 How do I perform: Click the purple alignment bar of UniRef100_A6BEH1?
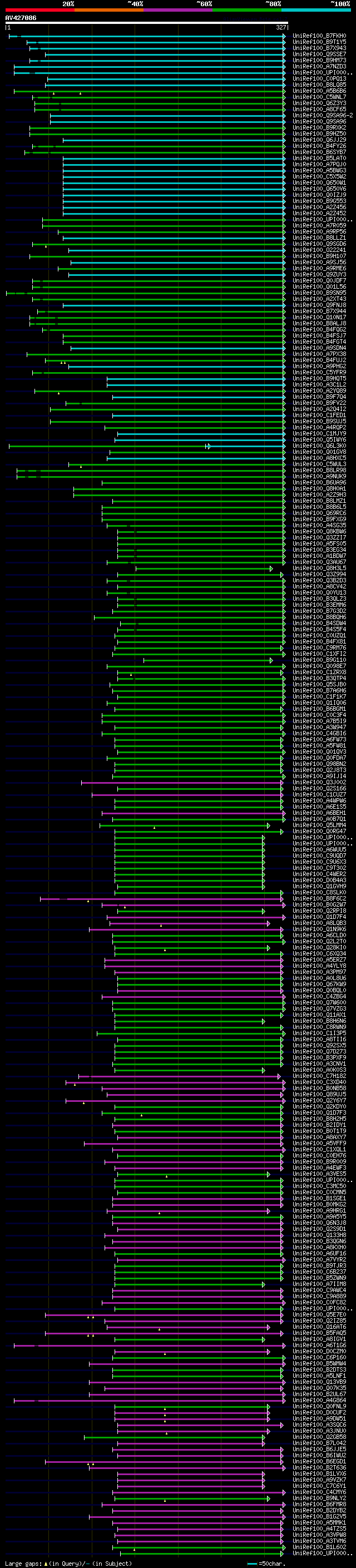pyautogui.click(x=194, y=813)
